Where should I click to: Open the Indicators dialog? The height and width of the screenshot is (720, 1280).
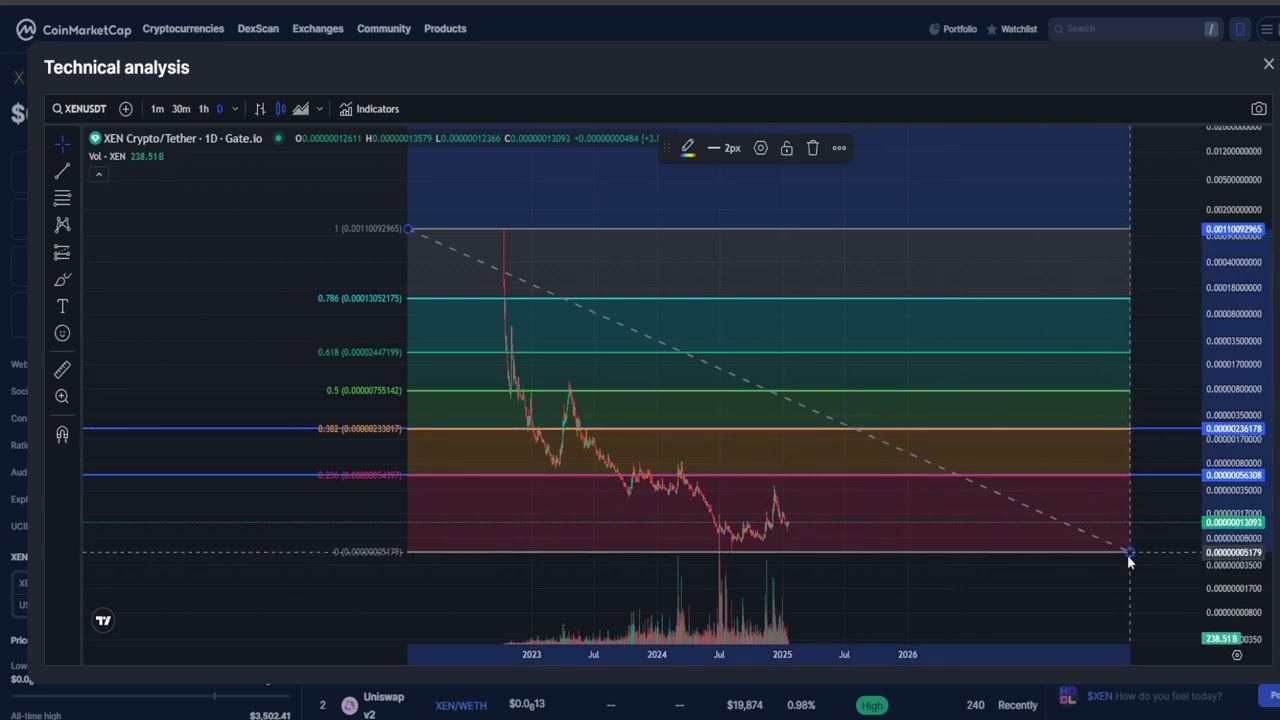tap(369, 109)
